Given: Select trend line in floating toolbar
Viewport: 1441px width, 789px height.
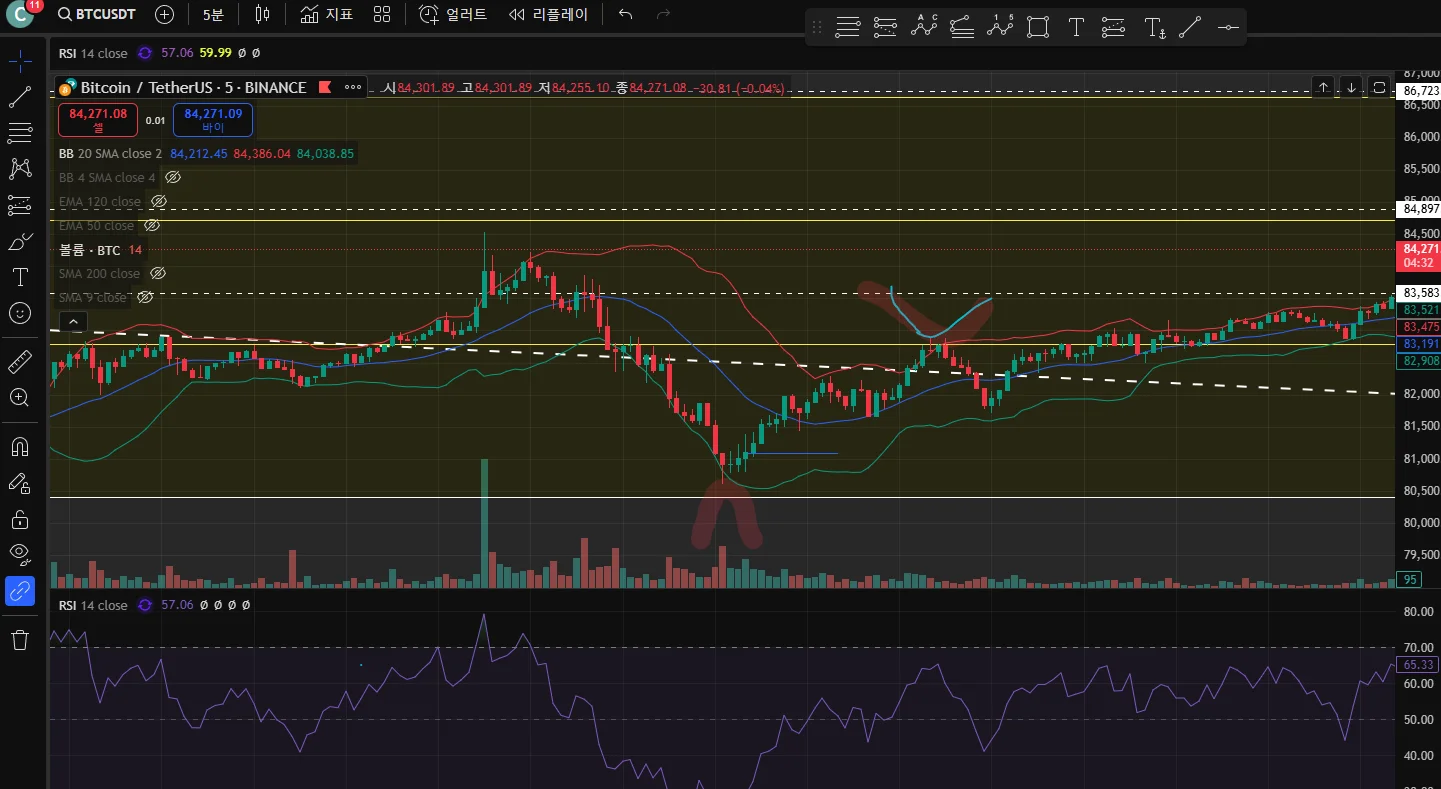Looking at the screenshot, I should click(x=1190, y=28).
